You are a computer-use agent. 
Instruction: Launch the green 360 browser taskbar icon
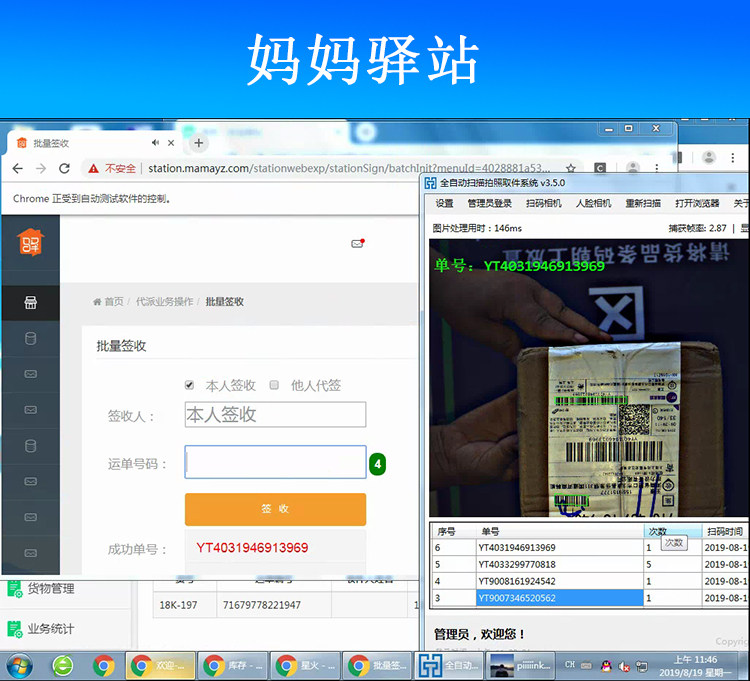click(63, 666)
